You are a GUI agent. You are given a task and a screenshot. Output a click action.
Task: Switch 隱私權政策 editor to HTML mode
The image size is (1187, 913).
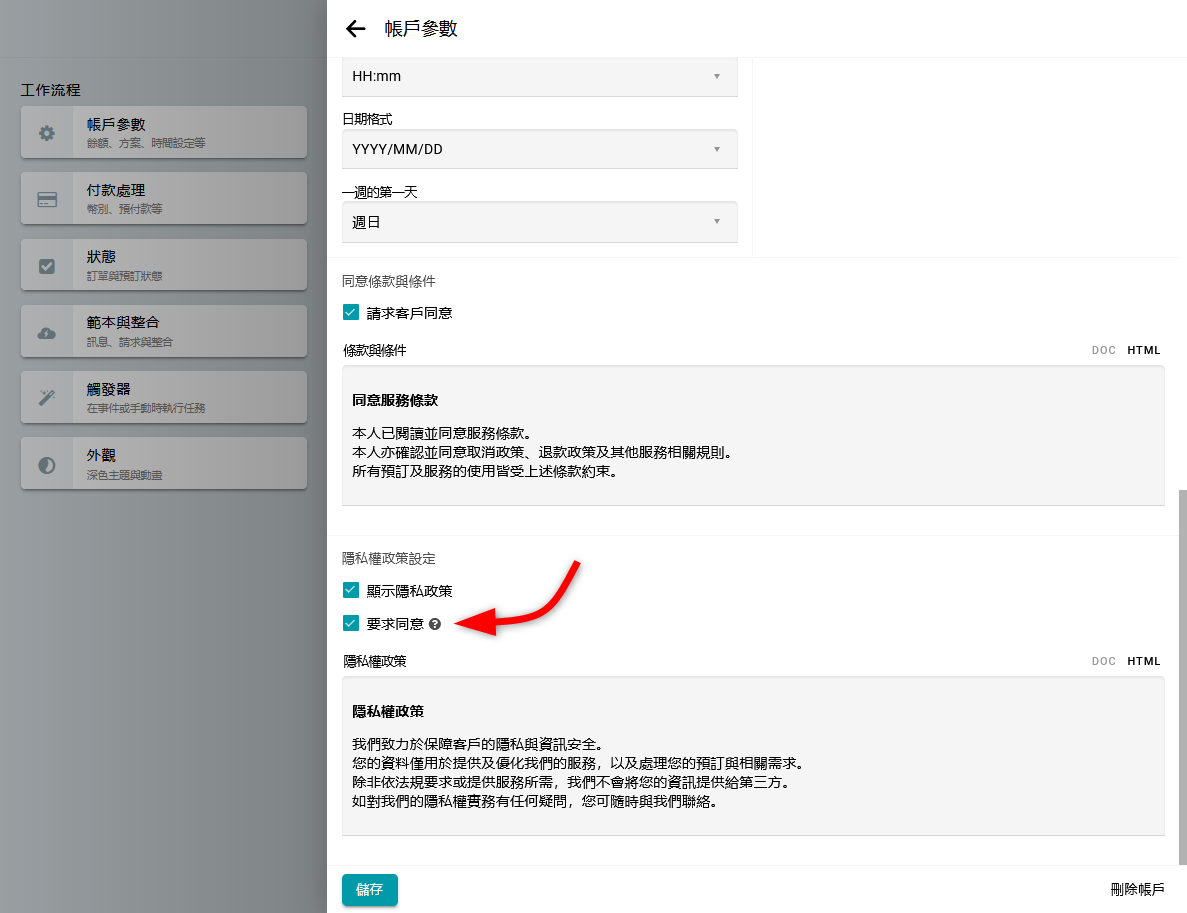click(1144, 661)
